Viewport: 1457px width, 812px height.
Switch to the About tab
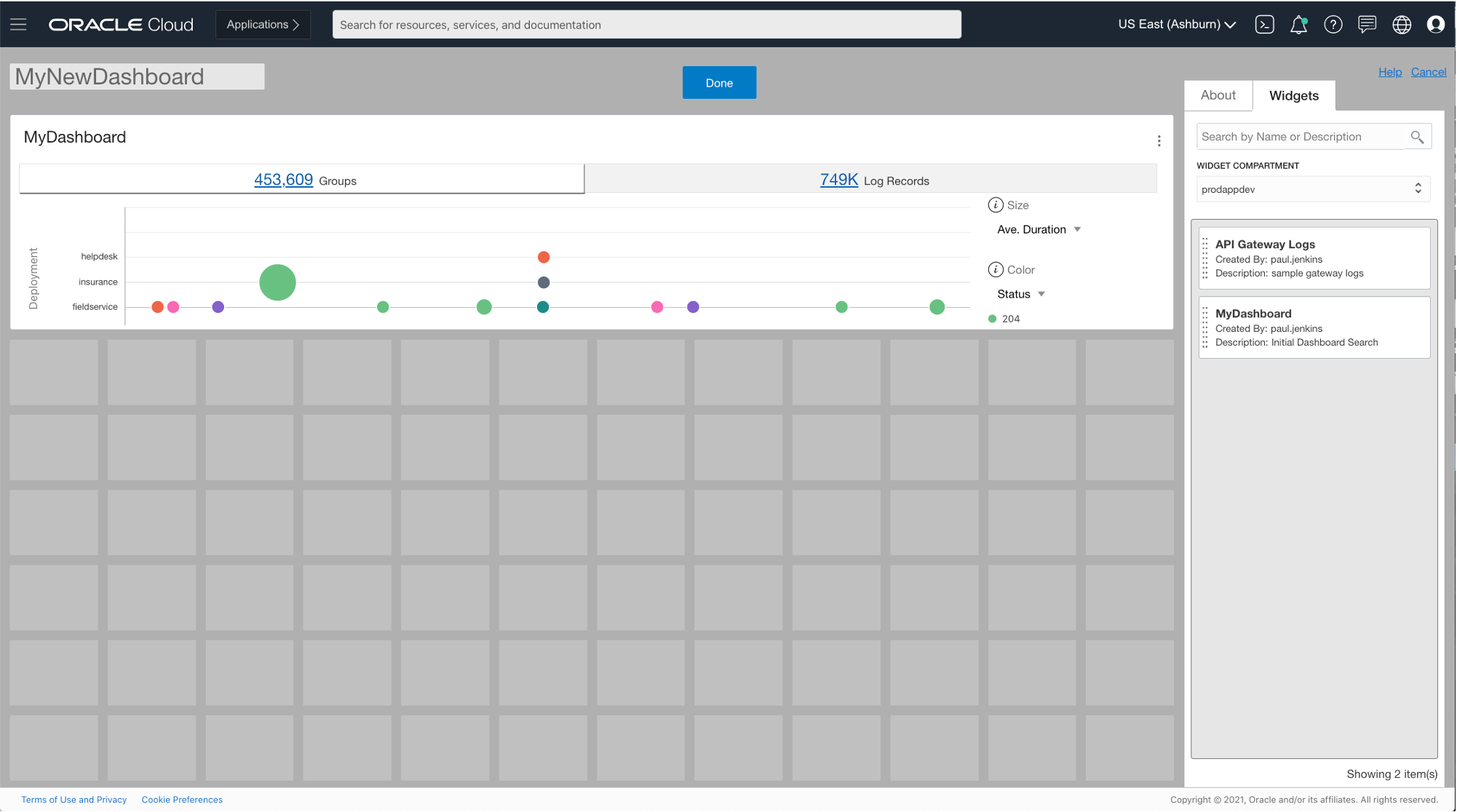coord(1218,95)
